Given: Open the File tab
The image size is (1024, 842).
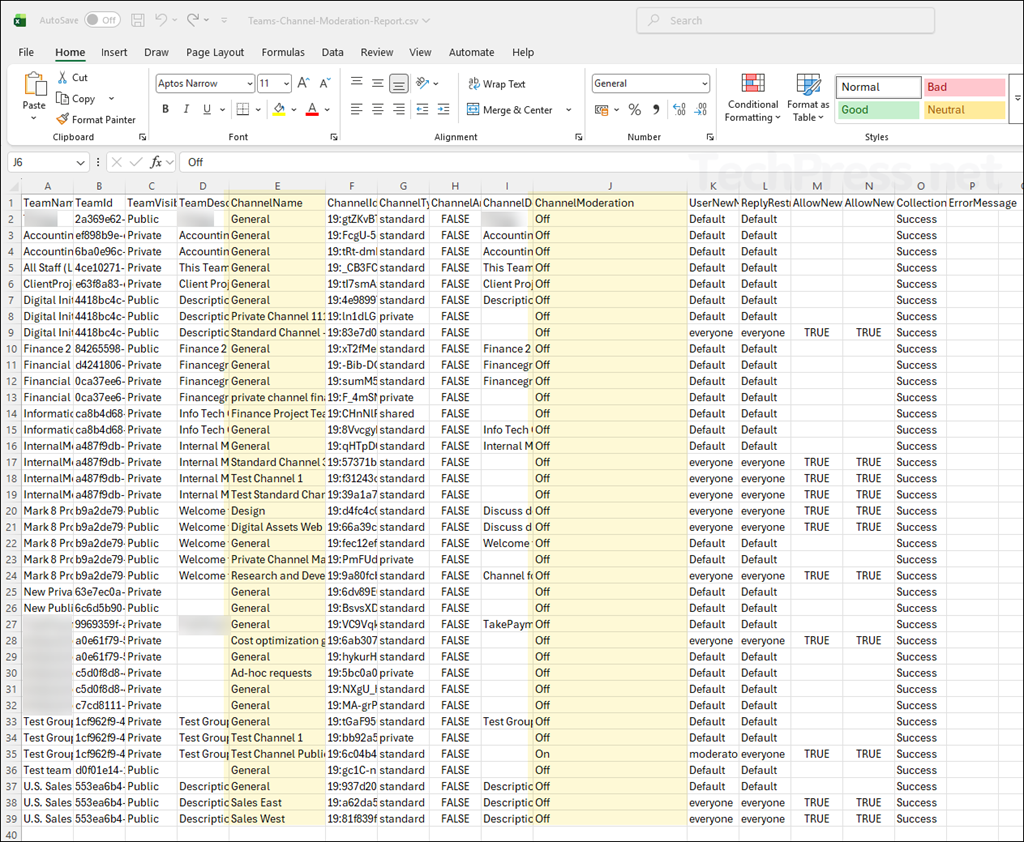Looking at the screenshot, I should point(26,52).
